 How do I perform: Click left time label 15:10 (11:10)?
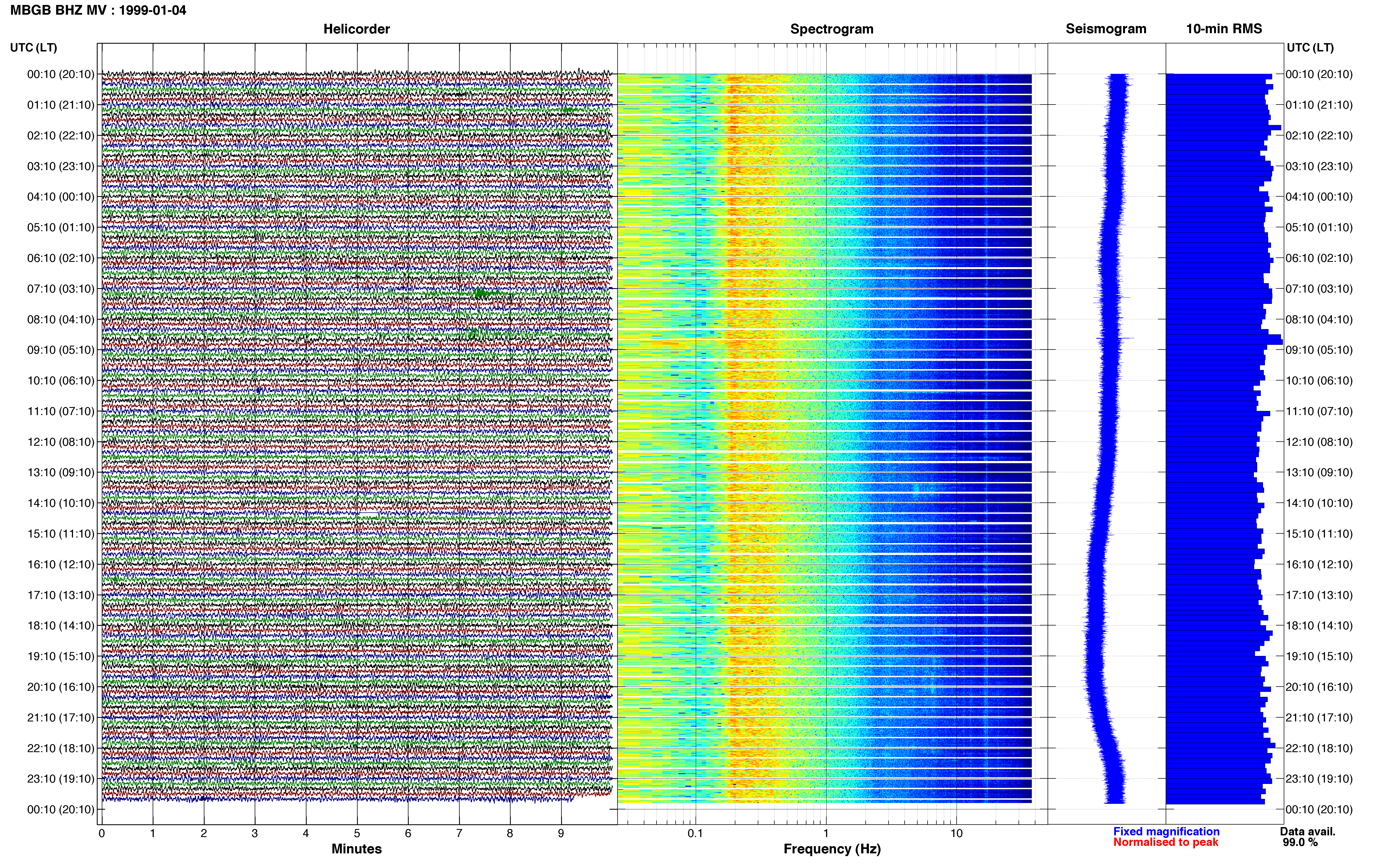61,534
